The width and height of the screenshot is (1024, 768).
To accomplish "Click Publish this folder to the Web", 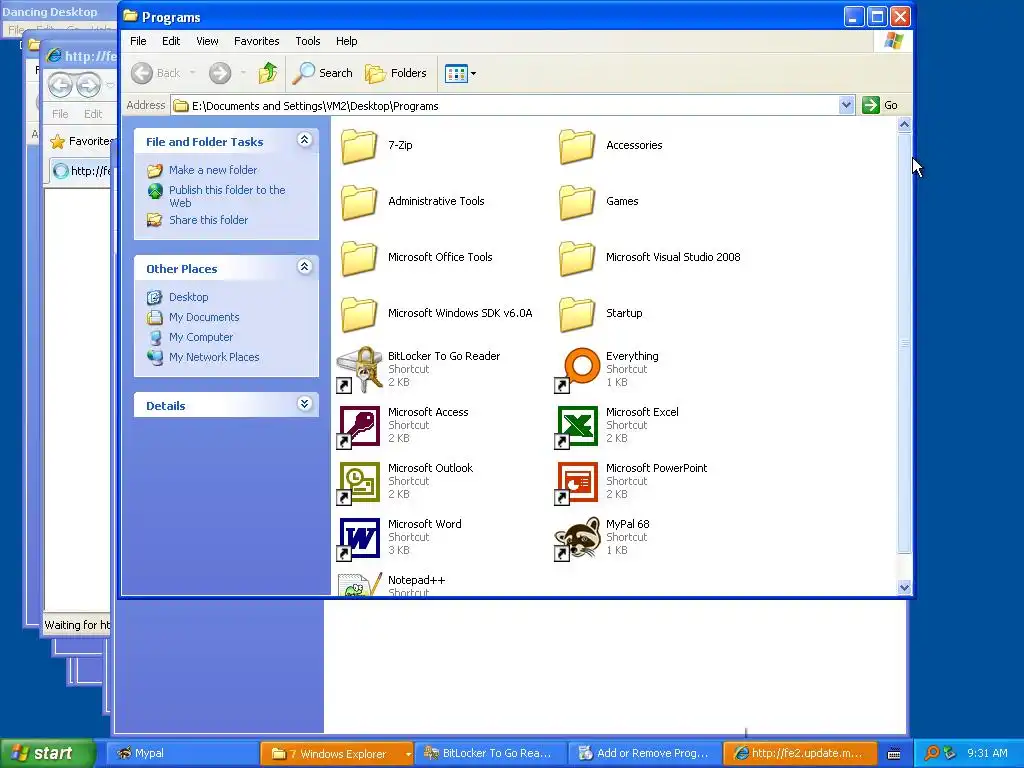I will point(227,197).
